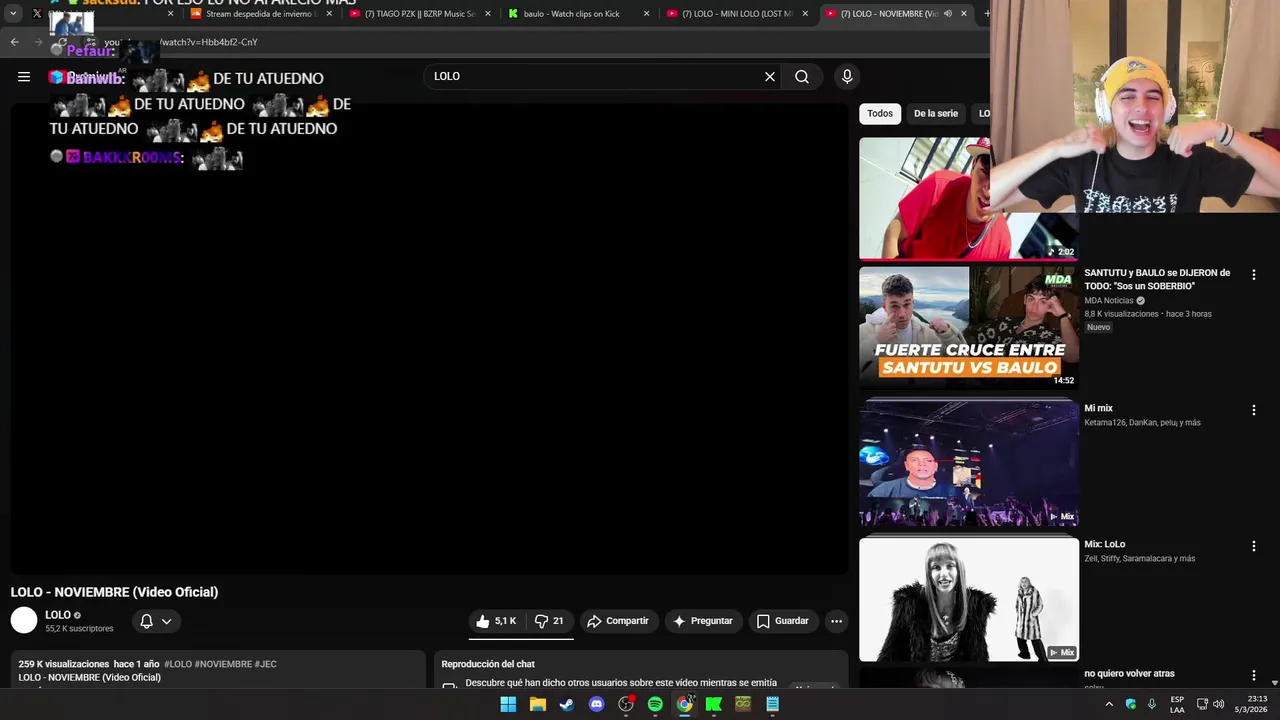Open options for the Mix: LoLo item
The width and height of the screenshot is (1280, 720).
[1253, 546]
